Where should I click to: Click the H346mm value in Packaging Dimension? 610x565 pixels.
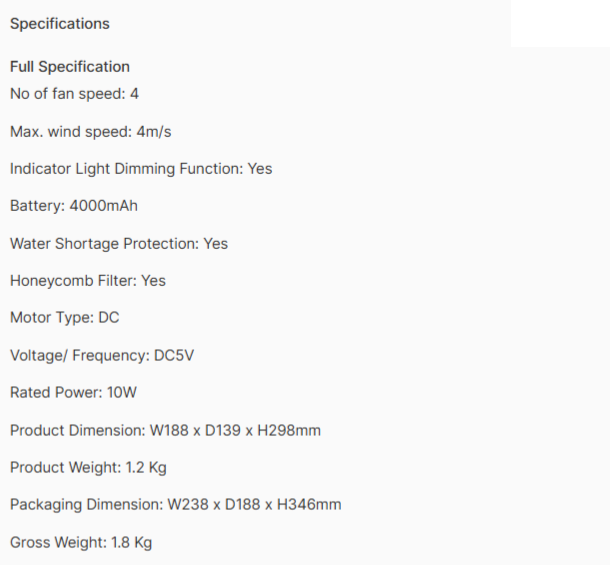pos(309,505)
